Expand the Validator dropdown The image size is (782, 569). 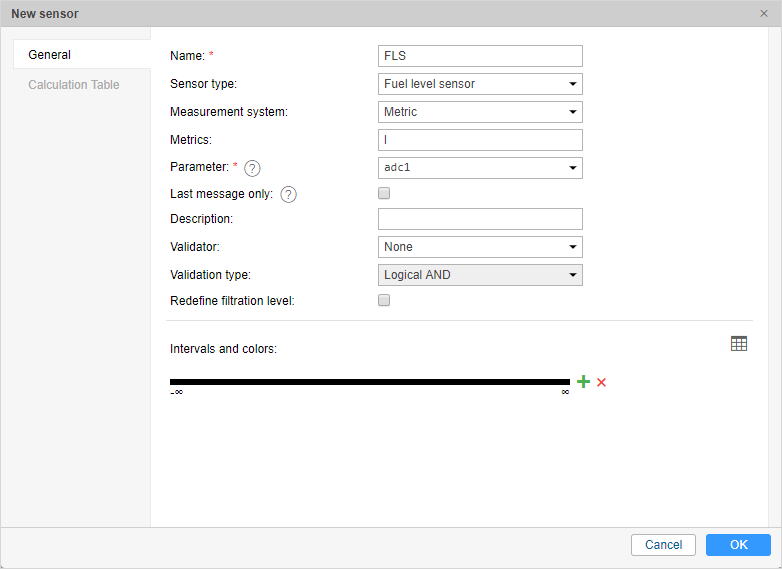point(480,246)
